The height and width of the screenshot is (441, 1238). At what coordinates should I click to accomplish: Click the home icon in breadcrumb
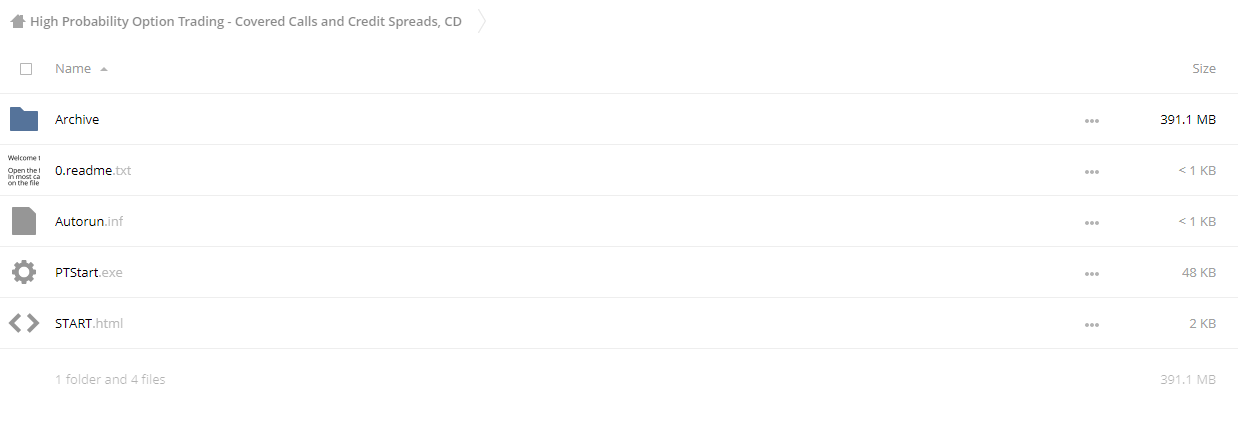pos(17,21)
